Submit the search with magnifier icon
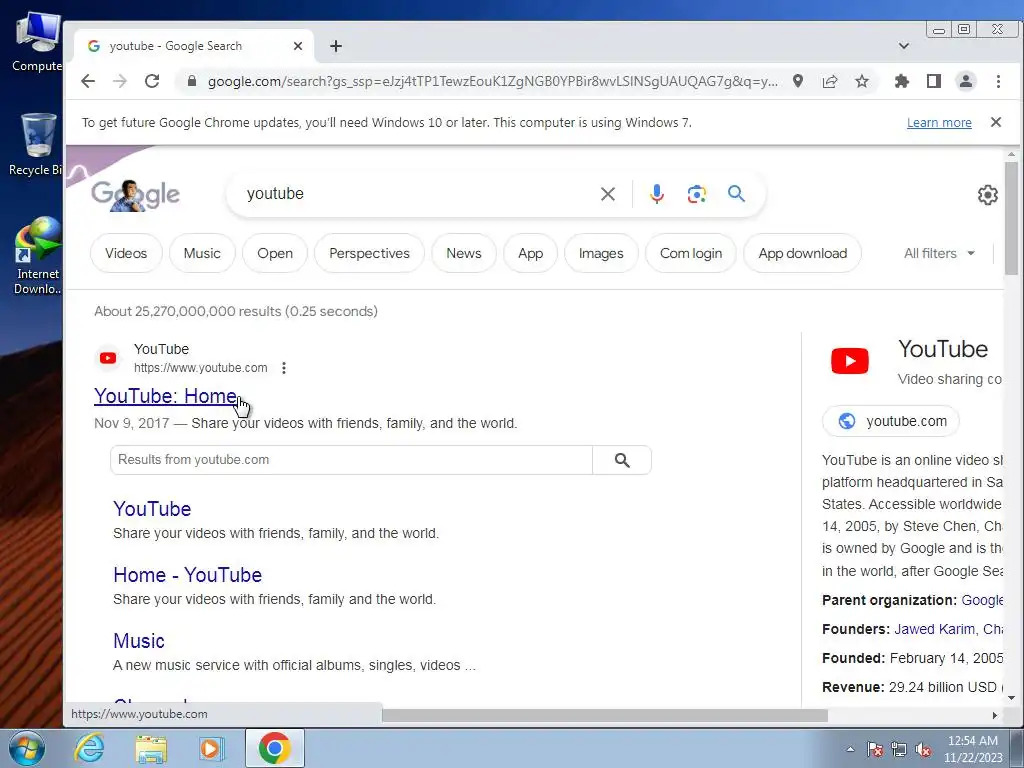Viewport: 1024px width, 768px height. (737, 194)
